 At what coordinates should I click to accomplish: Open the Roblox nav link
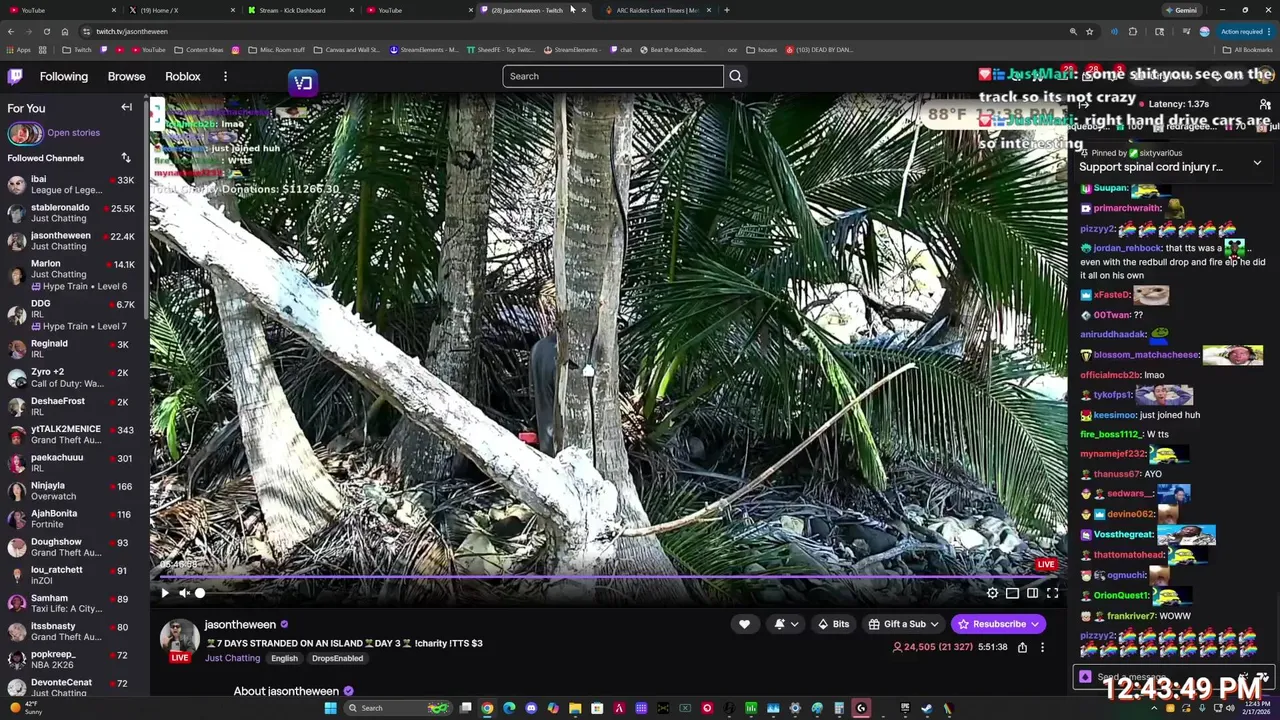click(x=183, y=76)
